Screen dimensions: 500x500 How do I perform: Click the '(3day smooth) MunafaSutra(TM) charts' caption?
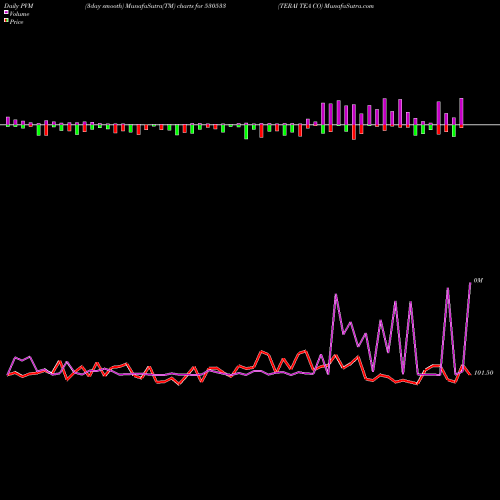(x=139, y=6)
